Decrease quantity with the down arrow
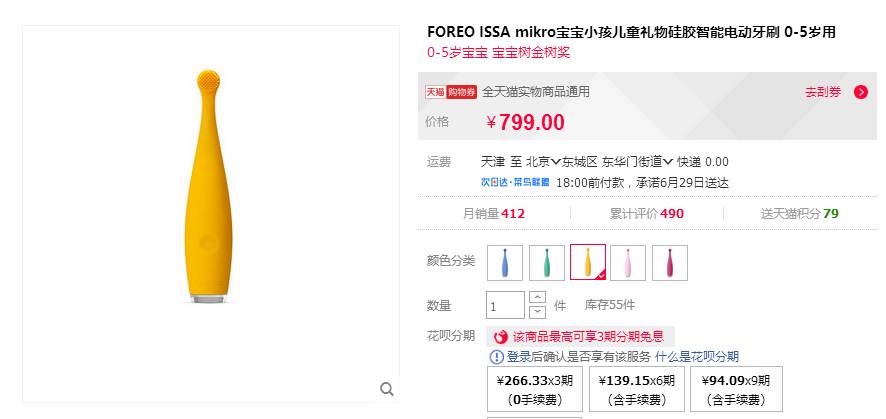Screen dimensions: 886x419 (537, 311)
